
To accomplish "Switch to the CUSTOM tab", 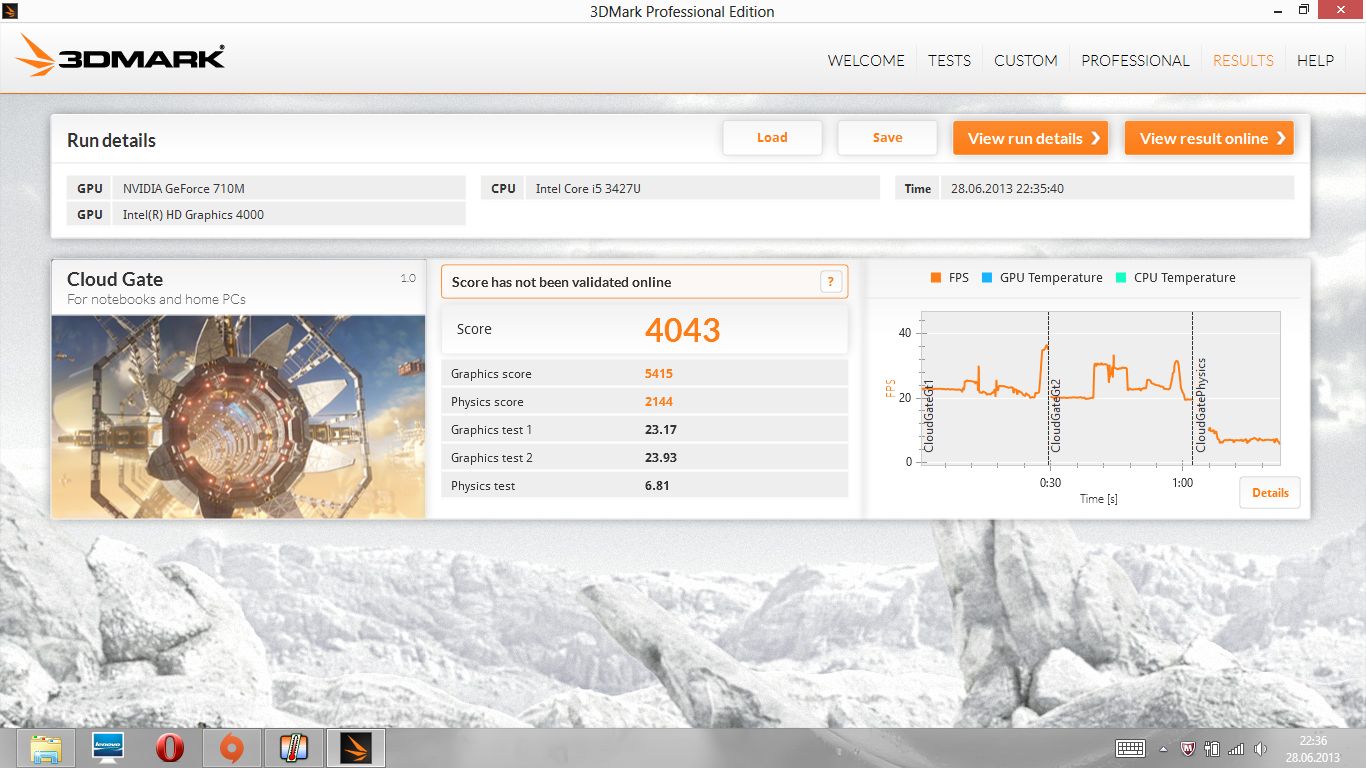I will pyautogui.click(x=1025, y=60).
